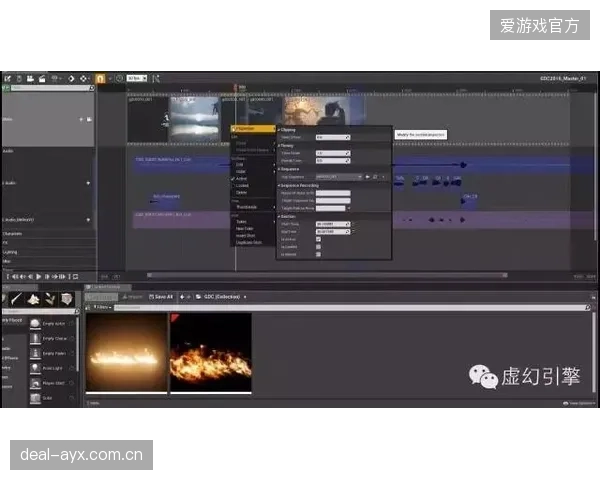Click Delete in the context menu
The height and width of the screenshot is (480, 600).
click(x=253, y=193)
